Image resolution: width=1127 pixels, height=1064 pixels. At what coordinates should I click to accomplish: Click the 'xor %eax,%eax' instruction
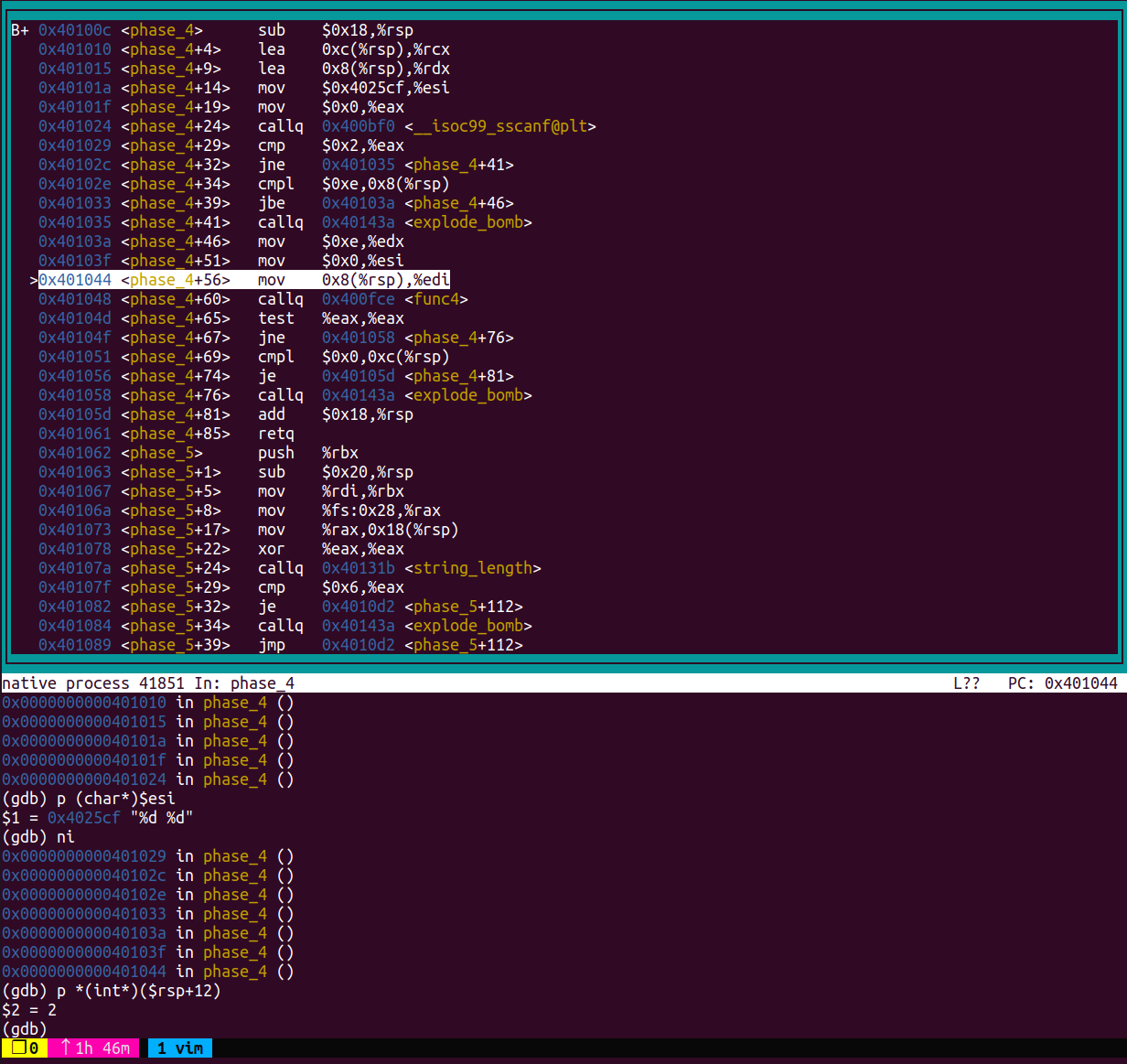tap(331, 549)
